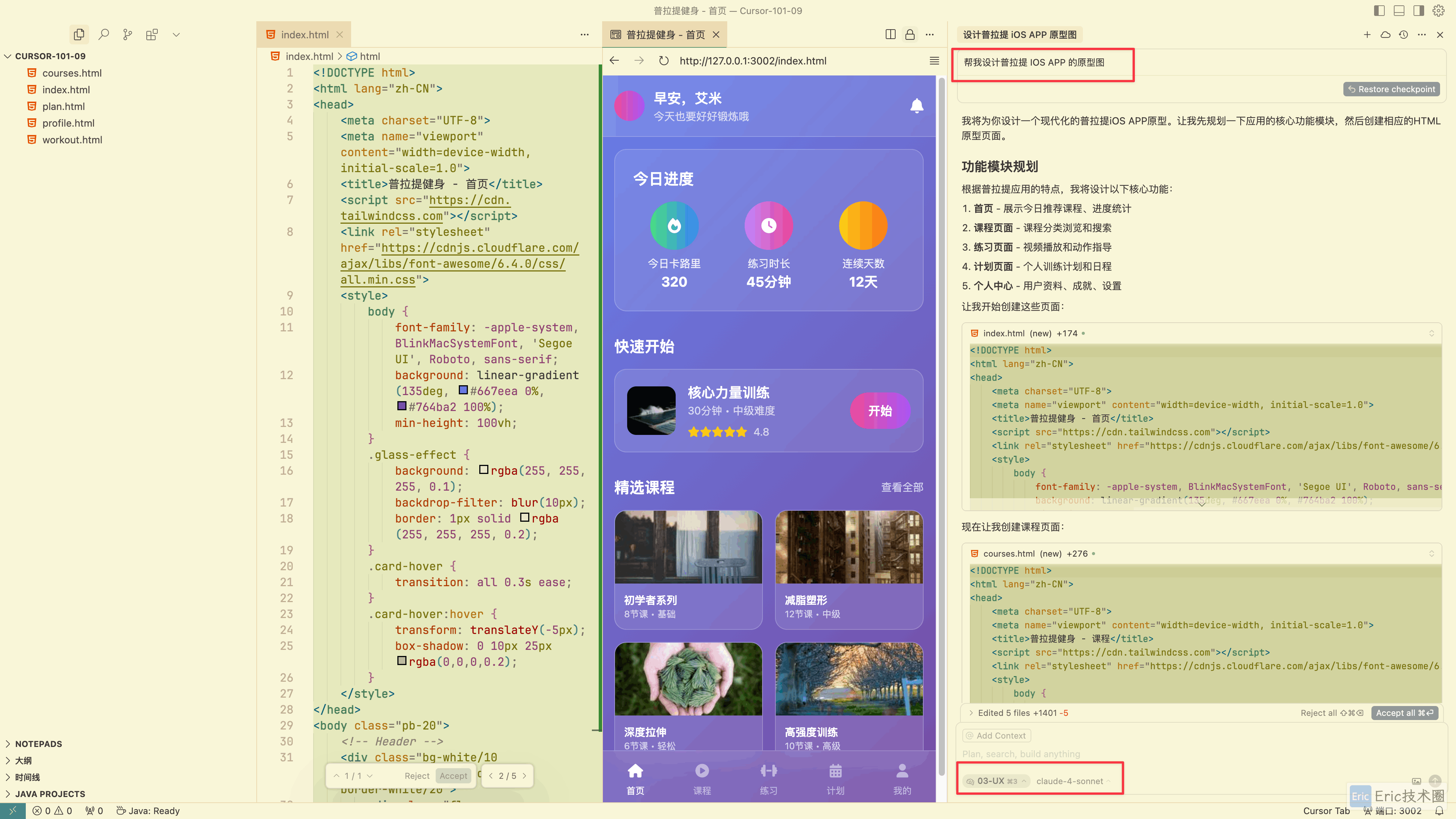The height and width of the screenshot is (819, 1456).
Task: Select the 计划 bottom navigation tab
Action: (835, 779)
